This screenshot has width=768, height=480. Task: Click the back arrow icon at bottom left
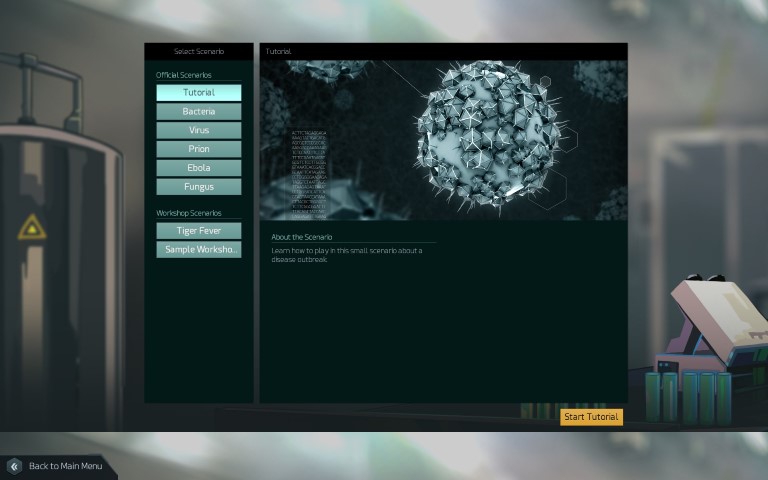pos(15,466)
